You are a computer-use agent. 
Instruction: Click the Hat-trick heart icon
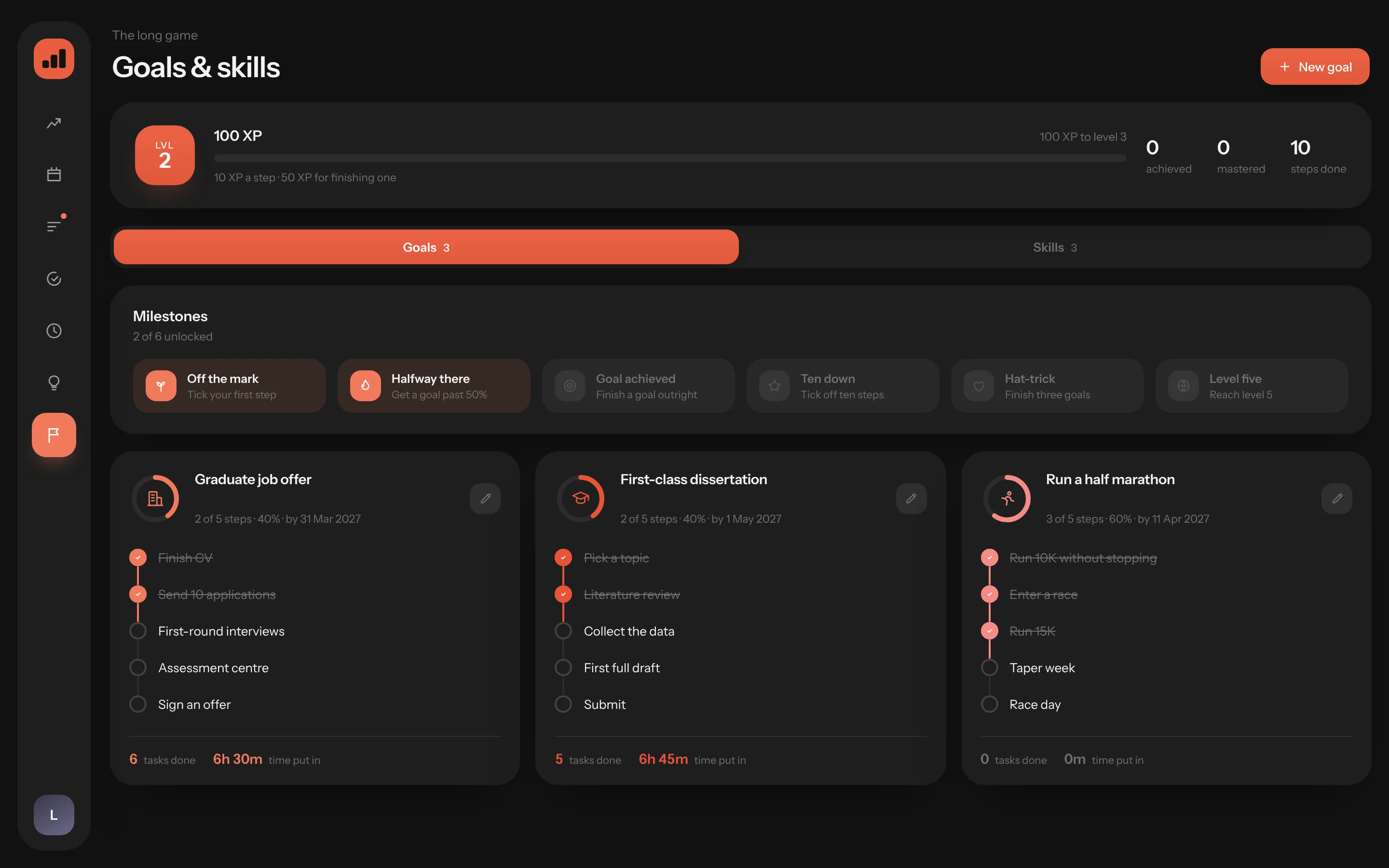(x=979, y=386)
